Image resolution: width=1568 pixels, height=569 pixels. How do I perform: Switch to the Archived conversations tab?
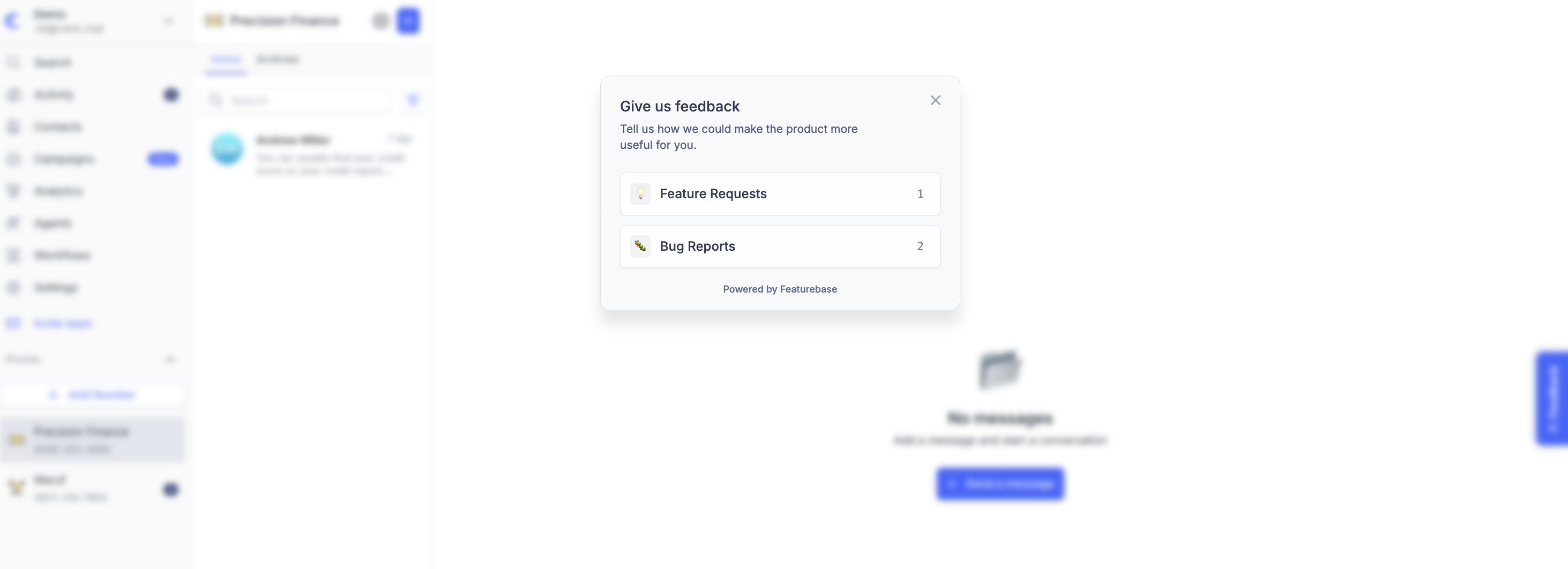click(x=277, y=59)
